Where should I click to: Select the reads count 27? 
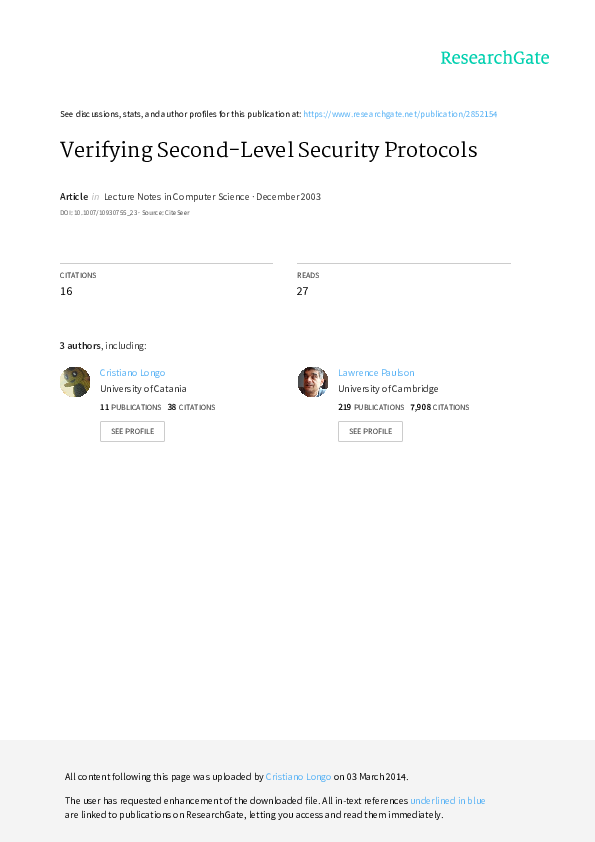(302, 291)
